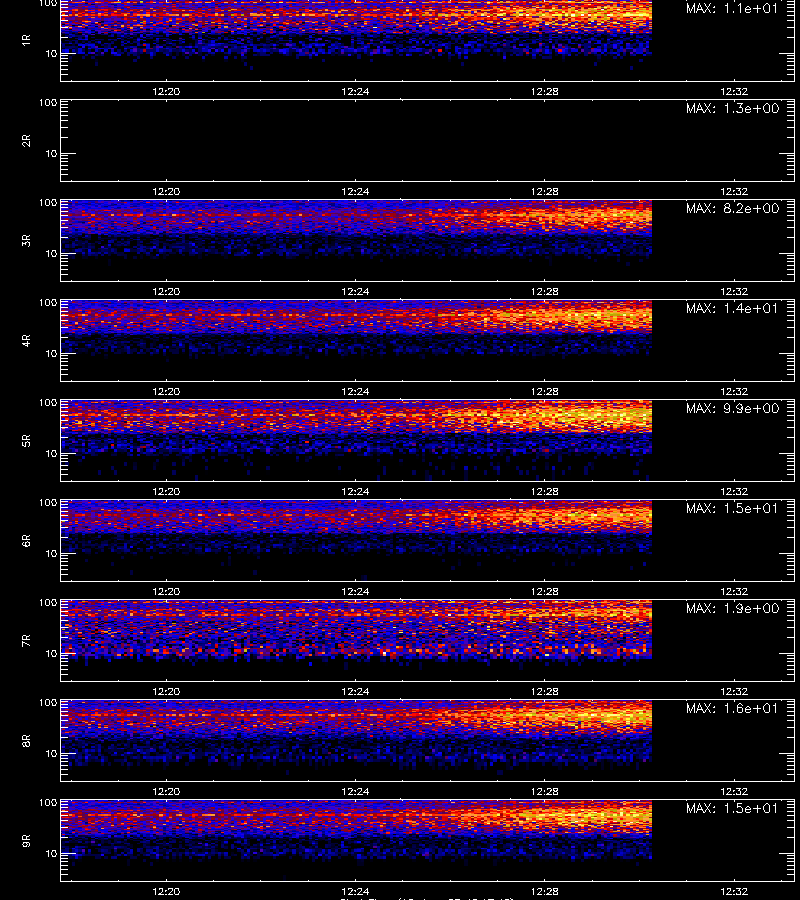Click the 7R spectrogram plot area
800x900 pixels.
428,641
